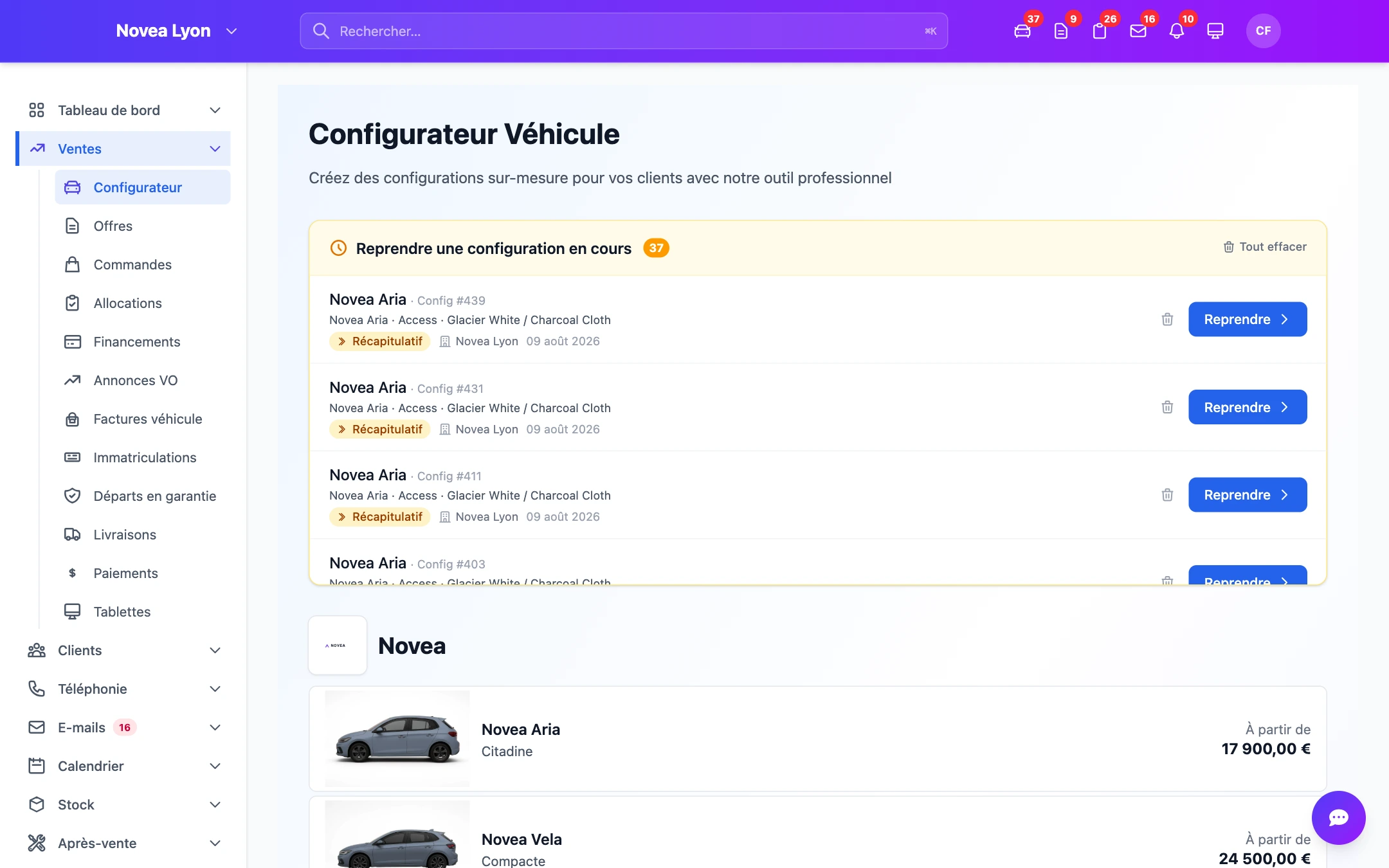The width and height of the screenshot is (1389, 868).
Task: Click the clock icon beside Reprendre heading
Action: [x=338, y=248]
